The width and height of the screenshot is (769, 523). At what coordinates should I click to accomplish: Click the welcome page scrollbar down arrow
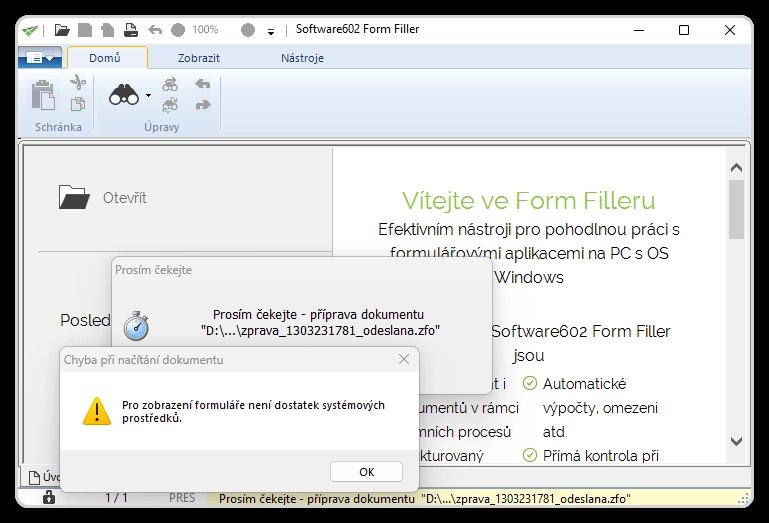[736, 441]
